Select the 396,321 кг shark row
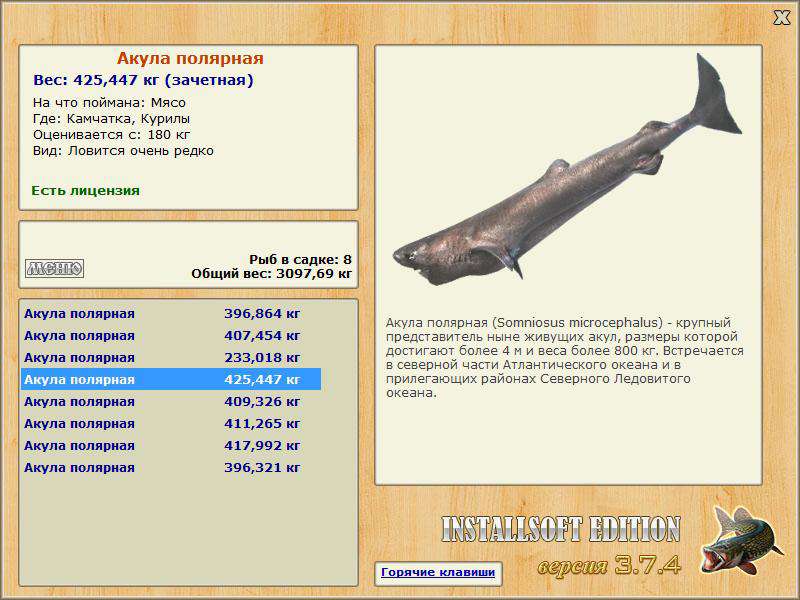800x600 pixels. pos(171,467)
